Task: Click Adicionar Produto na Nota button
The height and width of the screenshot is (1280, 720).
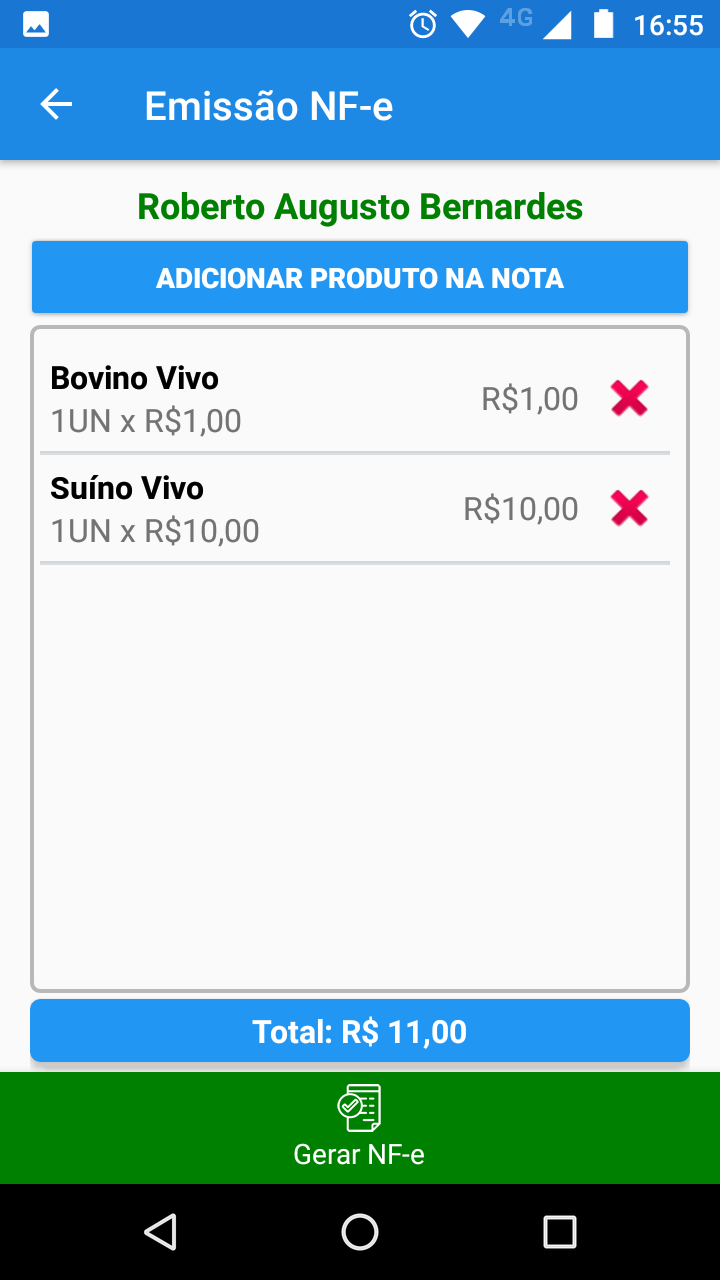Action: click(x=360, y=278)
